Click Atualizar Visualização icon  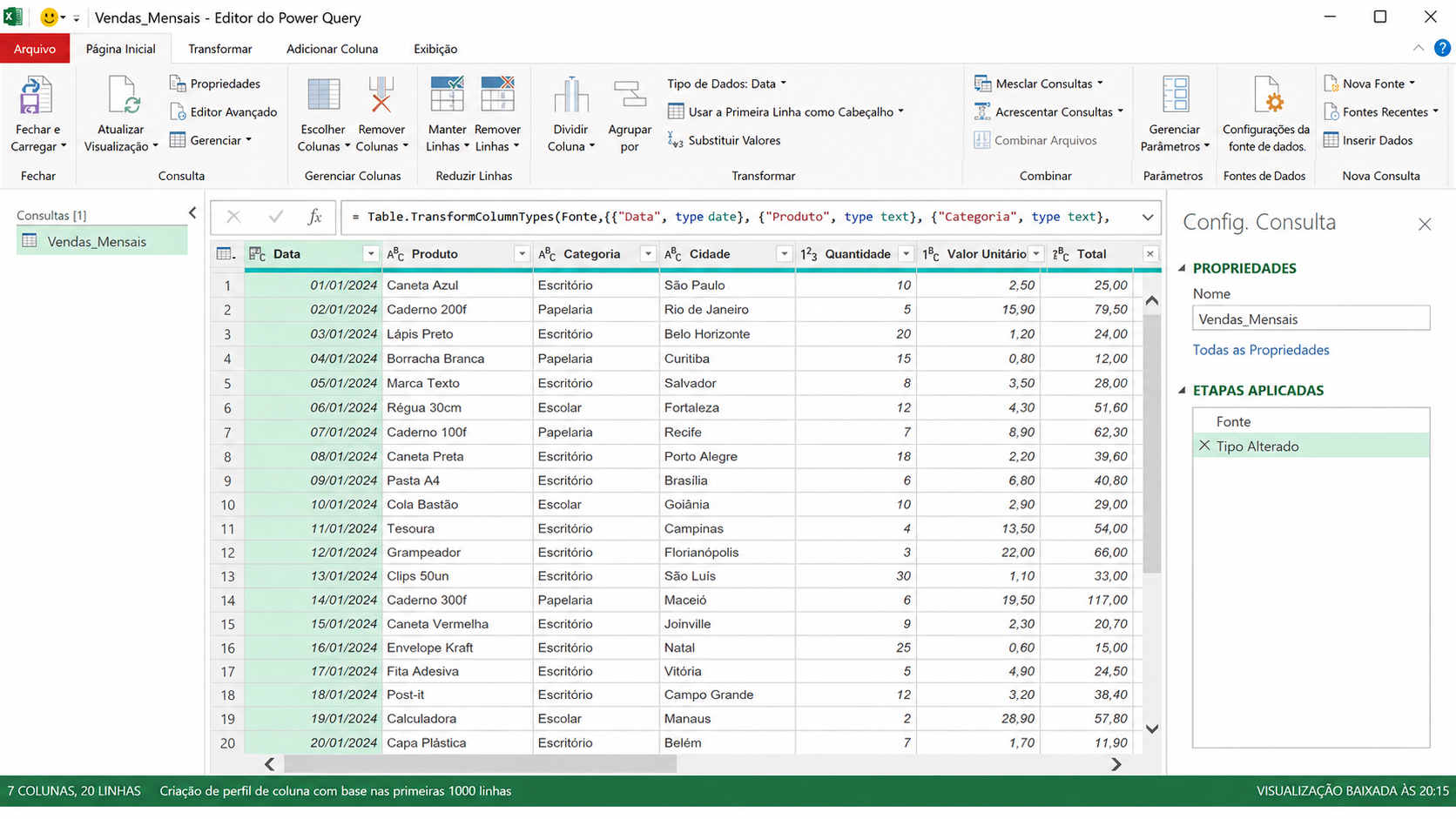point(122,96)
